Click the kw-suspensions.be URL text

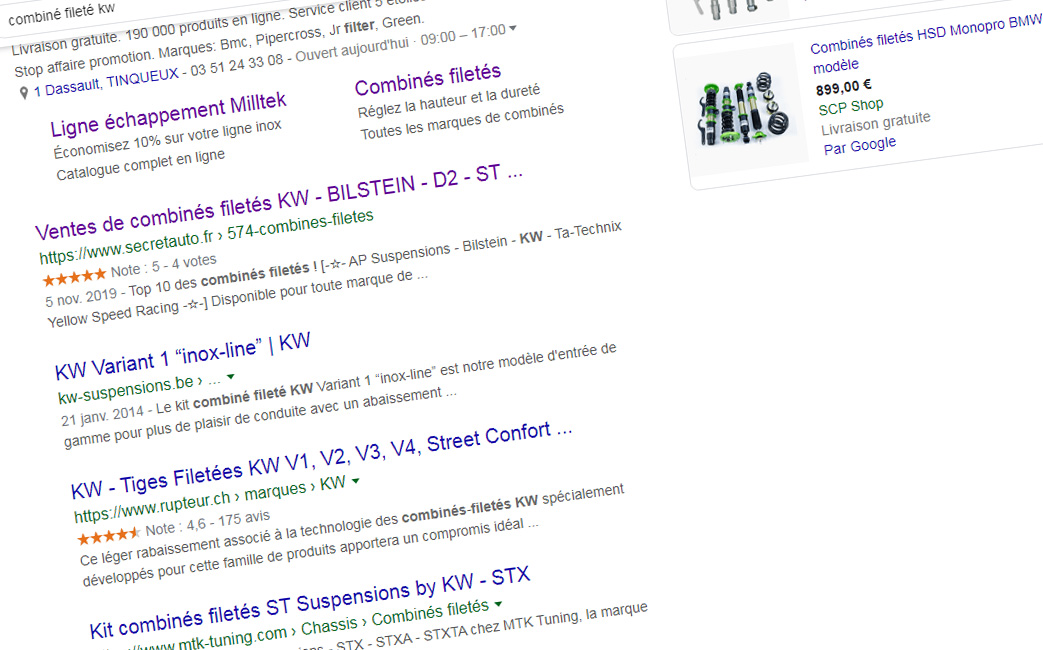click(x=125, y=390)
